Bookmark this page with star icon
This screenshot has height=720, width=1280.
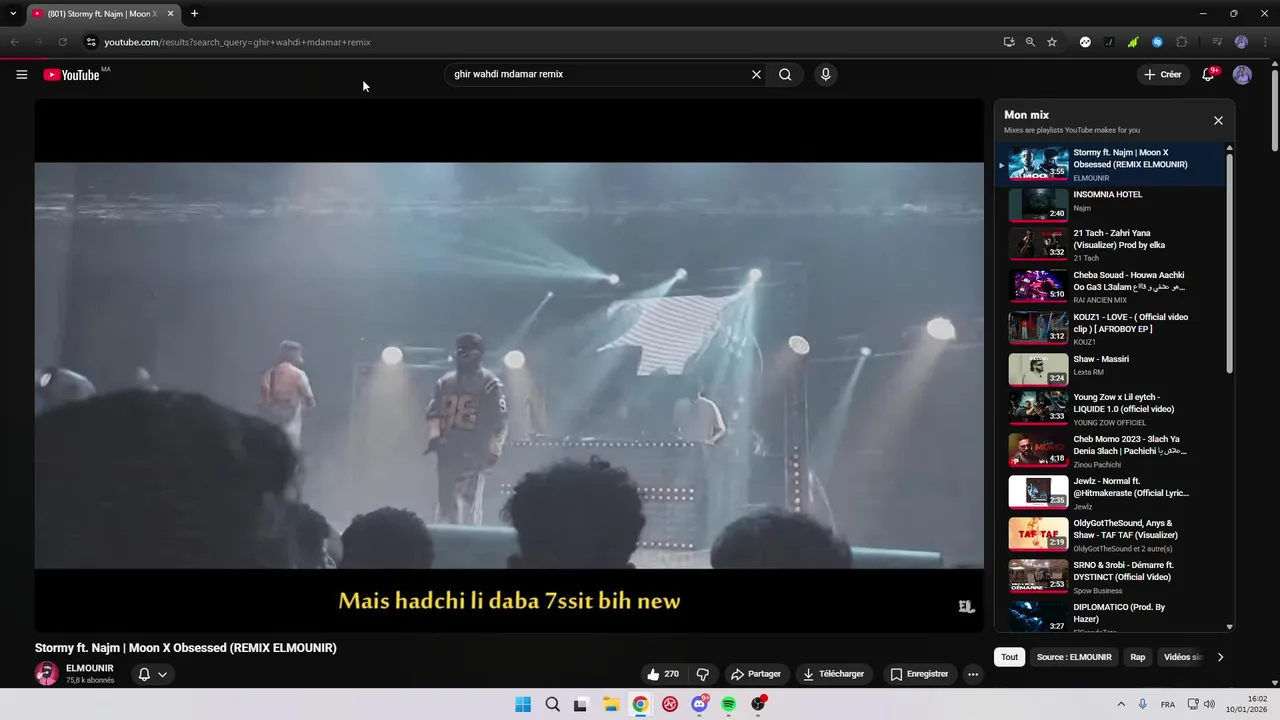(x=1052, y=42)
